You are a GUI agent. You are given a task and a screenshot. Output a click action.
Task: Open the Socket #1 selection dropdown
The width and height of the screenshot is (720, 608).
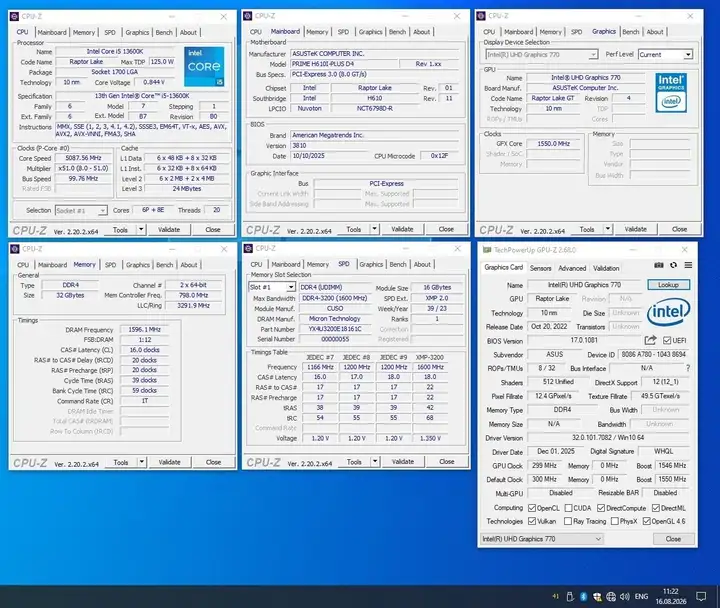[x=81, y=210]
